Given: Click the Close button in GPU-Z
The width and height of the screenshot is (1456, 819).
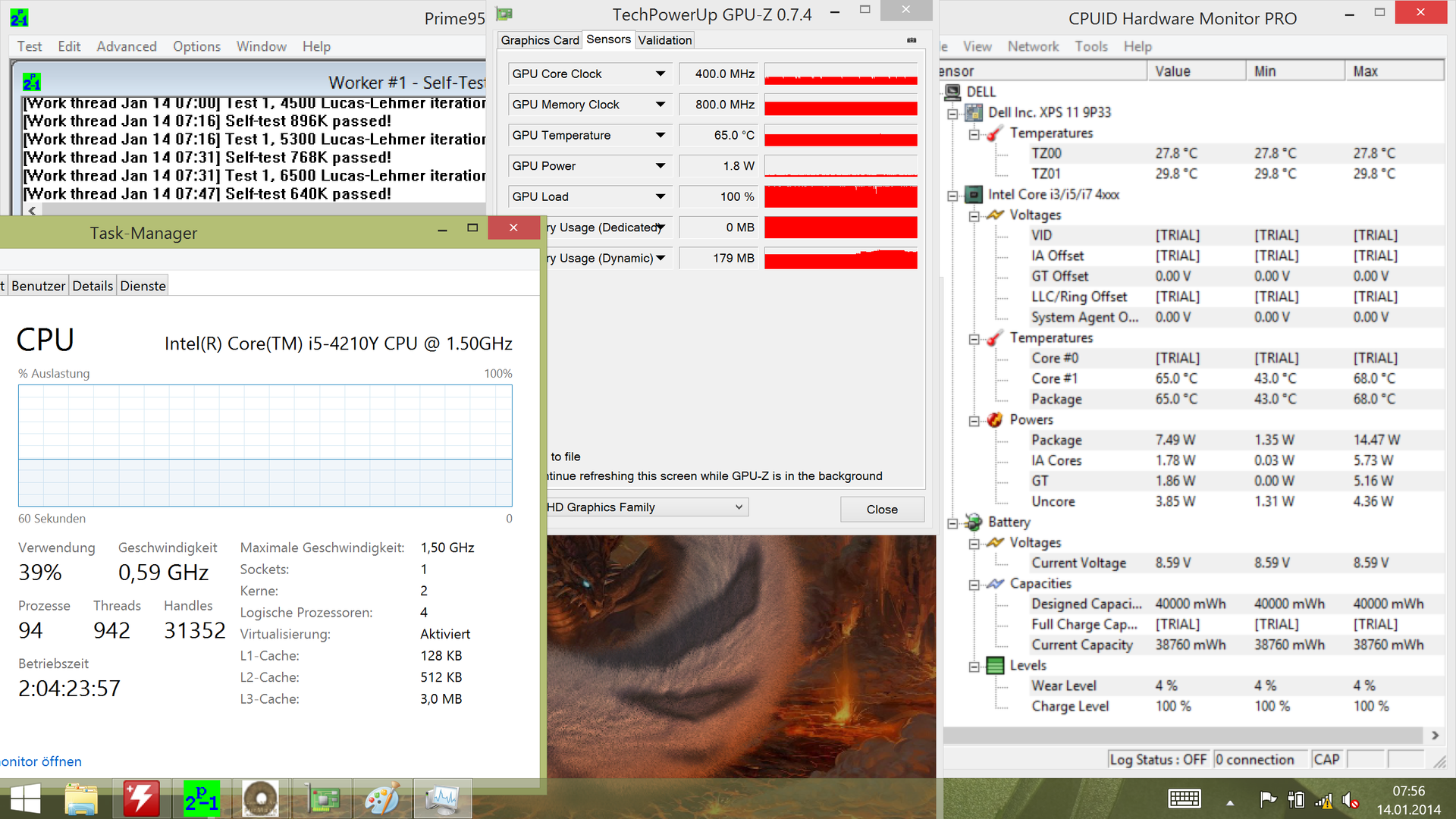Looking at the screenshot, I should tap(881, 510).
